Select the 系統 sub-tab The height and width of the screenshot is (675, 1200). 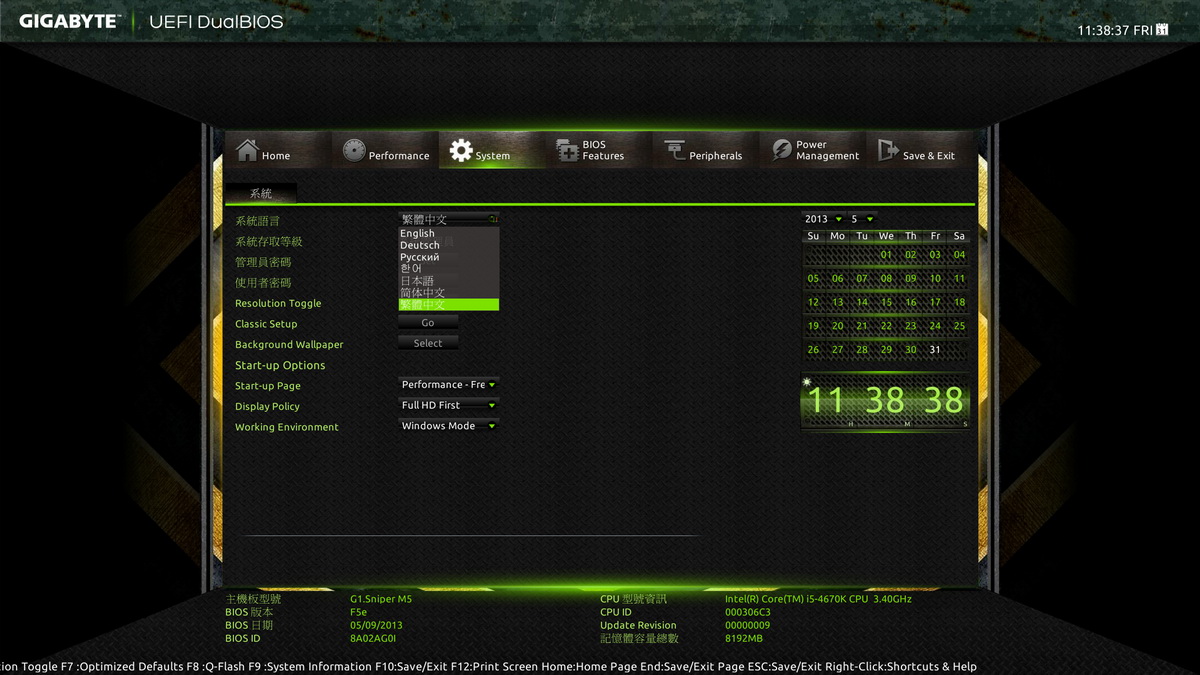click(x=260, y=194)
